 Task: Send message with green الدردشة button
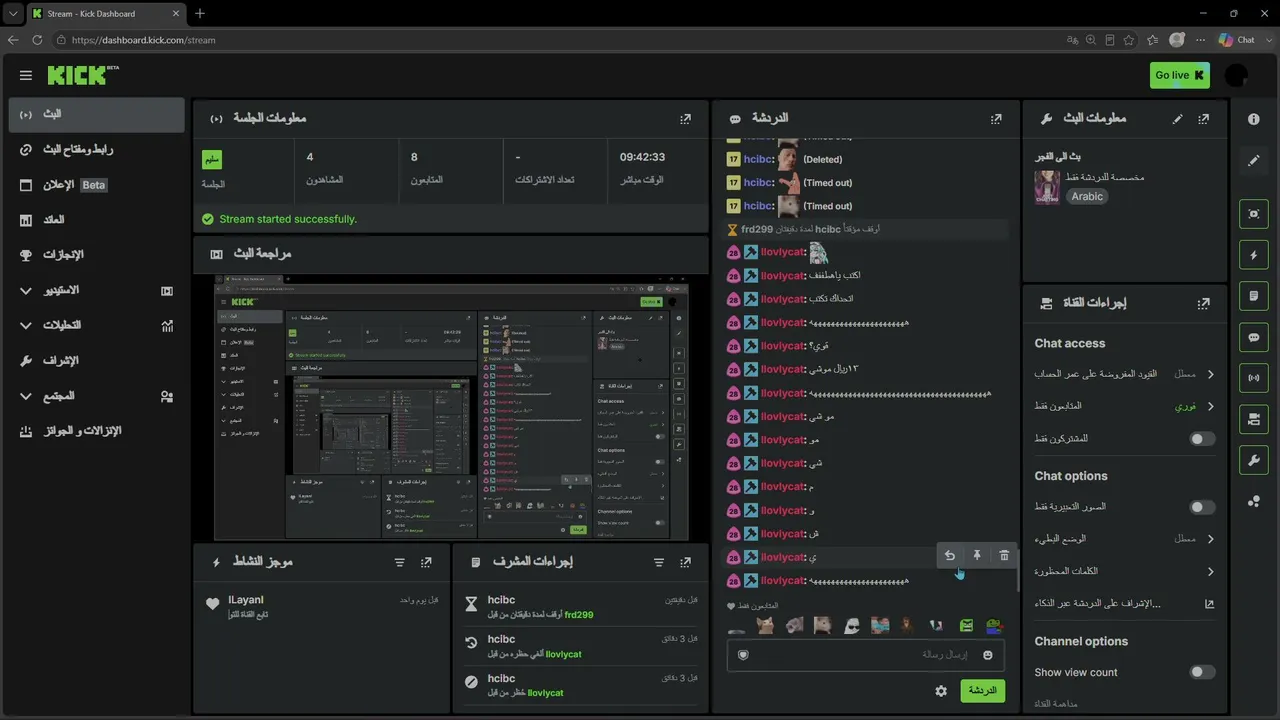[983, 691]
